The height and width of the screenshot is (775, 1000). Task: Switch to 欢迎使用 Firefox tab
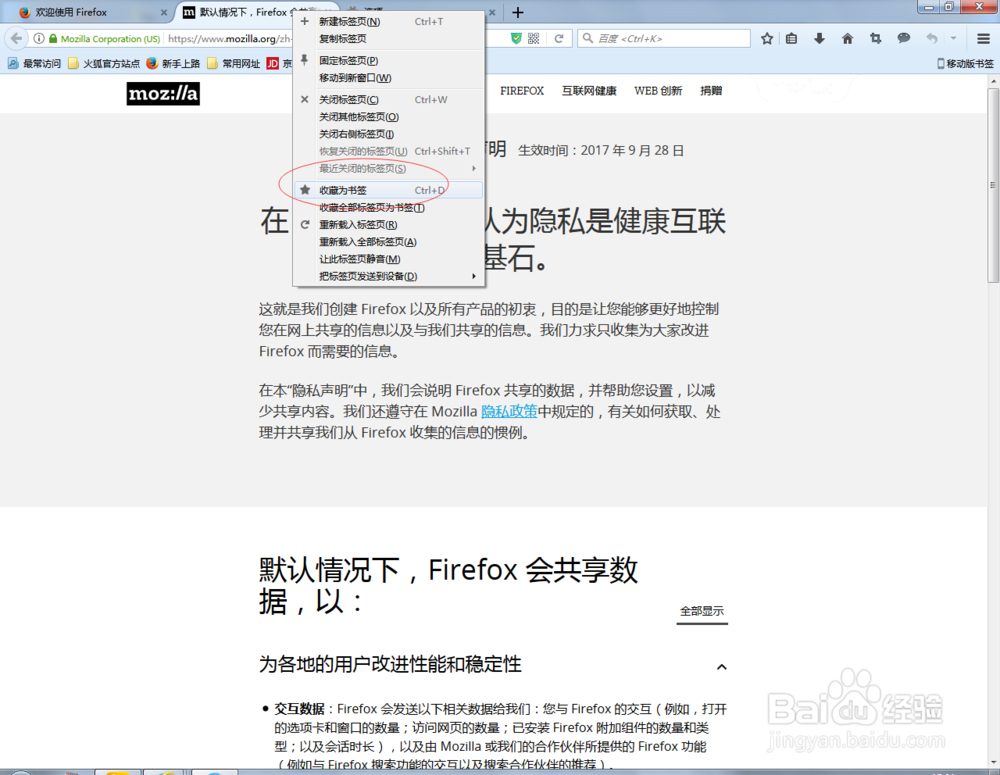(x=89, y=12)
